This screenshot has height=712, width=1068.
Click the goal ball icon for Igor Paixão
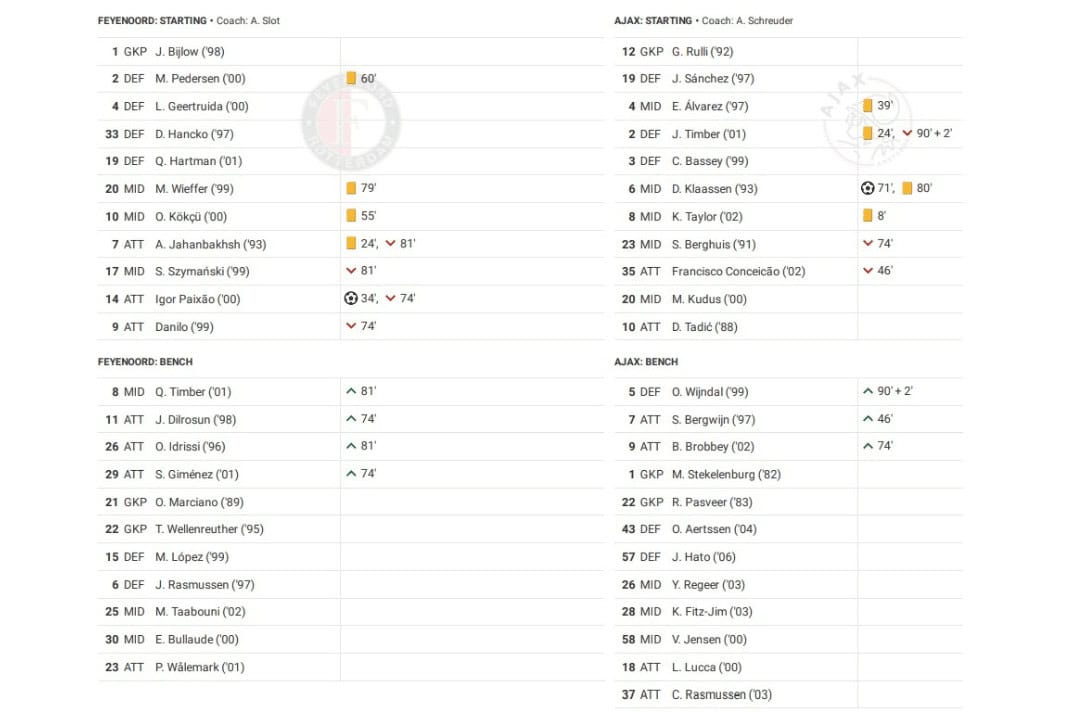click(x=350, y=298)
